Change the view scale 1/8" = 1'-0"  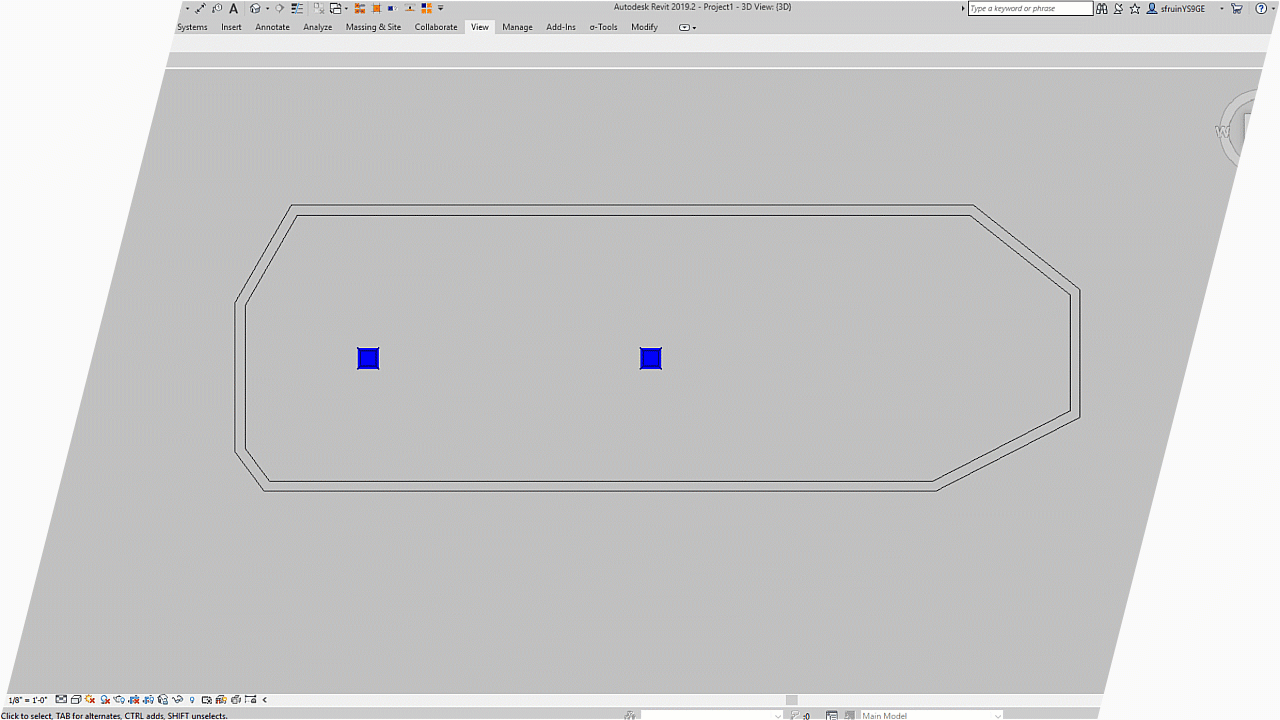pyautogui.click(x=28, y=700)
